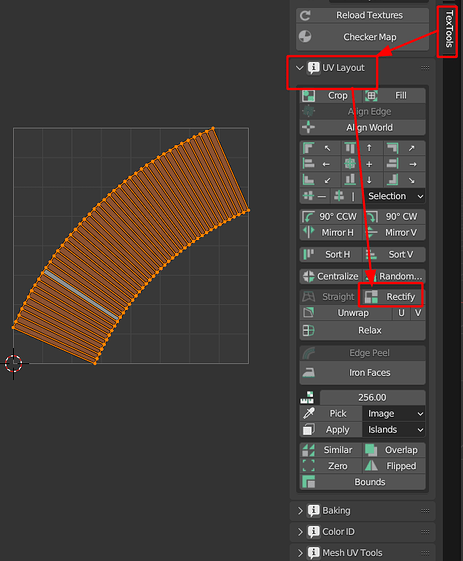
Task: Click Fill to fill UV space
Action: pos(394,96)
